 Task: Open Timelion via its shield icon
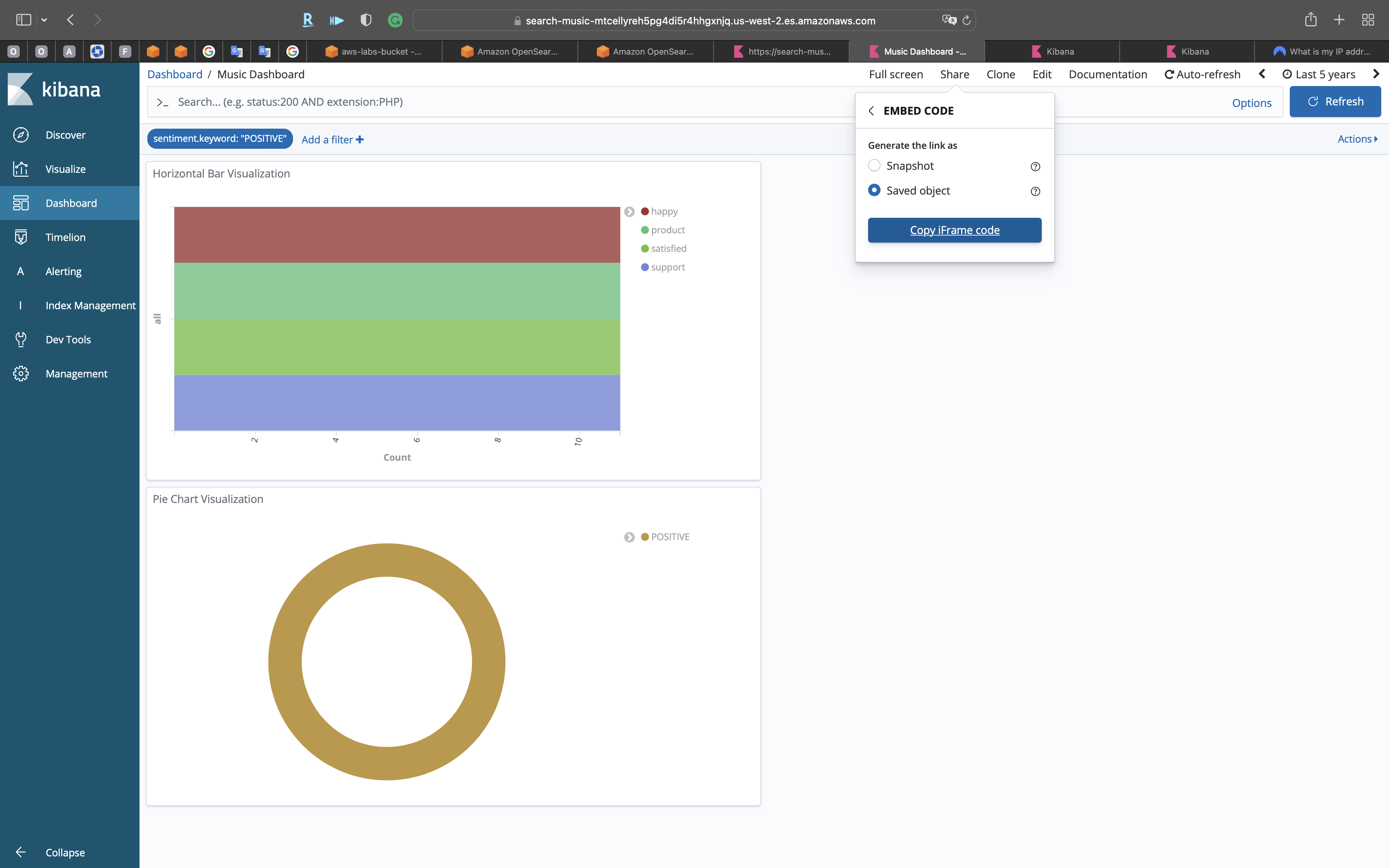(21, 237)
